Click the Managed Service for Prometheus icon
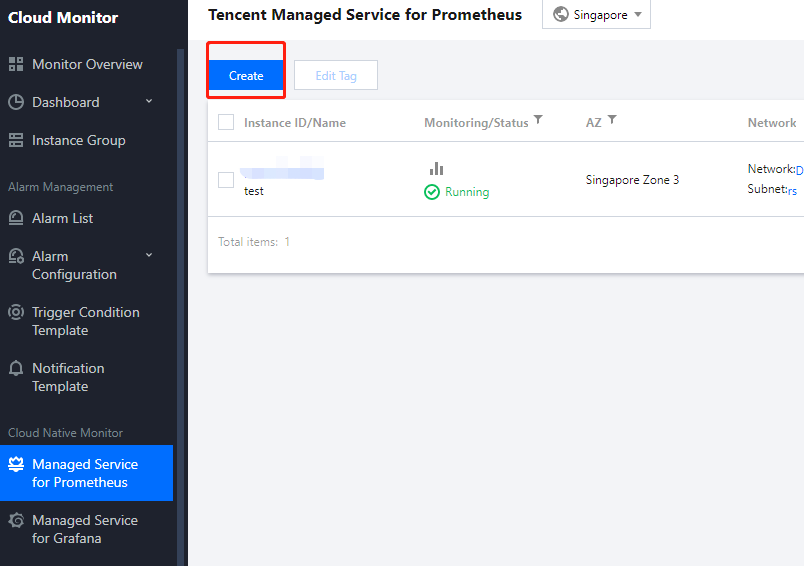The image size is (804, 566). point(16,464)
